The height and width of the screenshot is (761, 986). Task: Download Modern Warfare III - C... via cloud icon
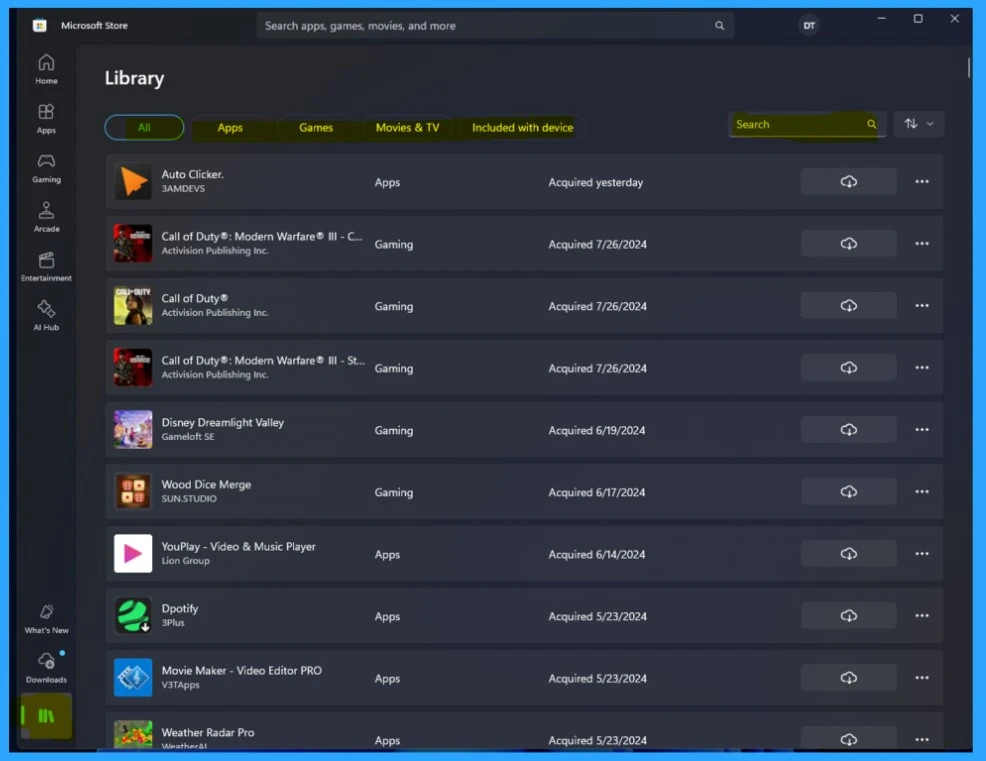pyautogui.click(x=848, y=243)
